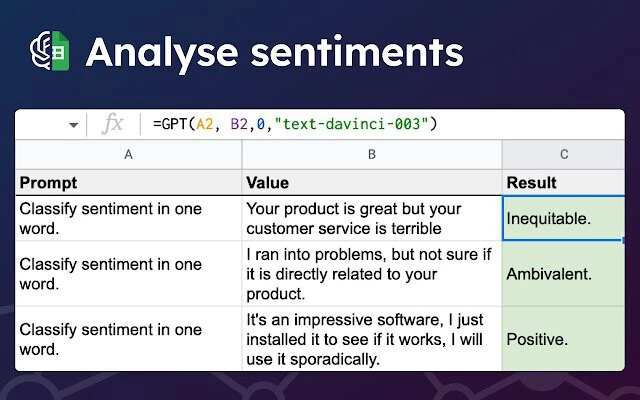Click the GPT for Sheets logo icon
Viewport: 640px width, 400px height.
point(48,51)
